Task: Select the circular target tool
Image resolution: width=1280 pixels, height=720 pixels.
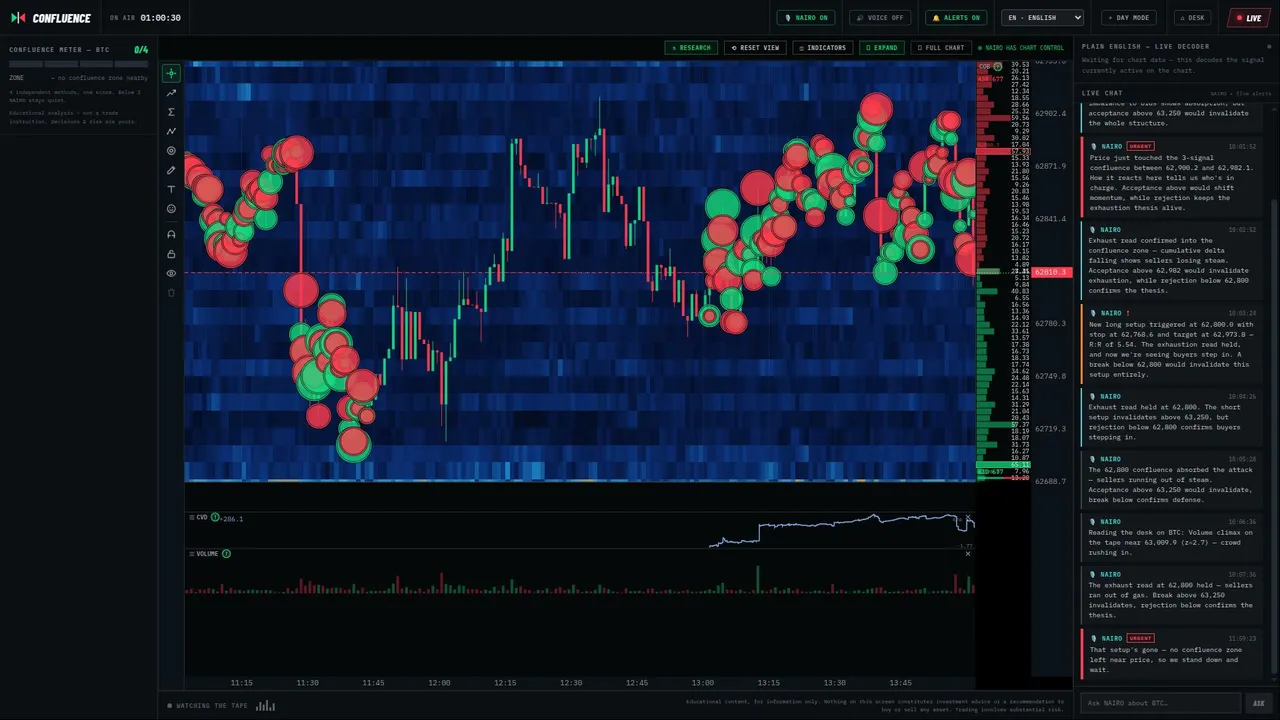Action: [x=171, y=151]
